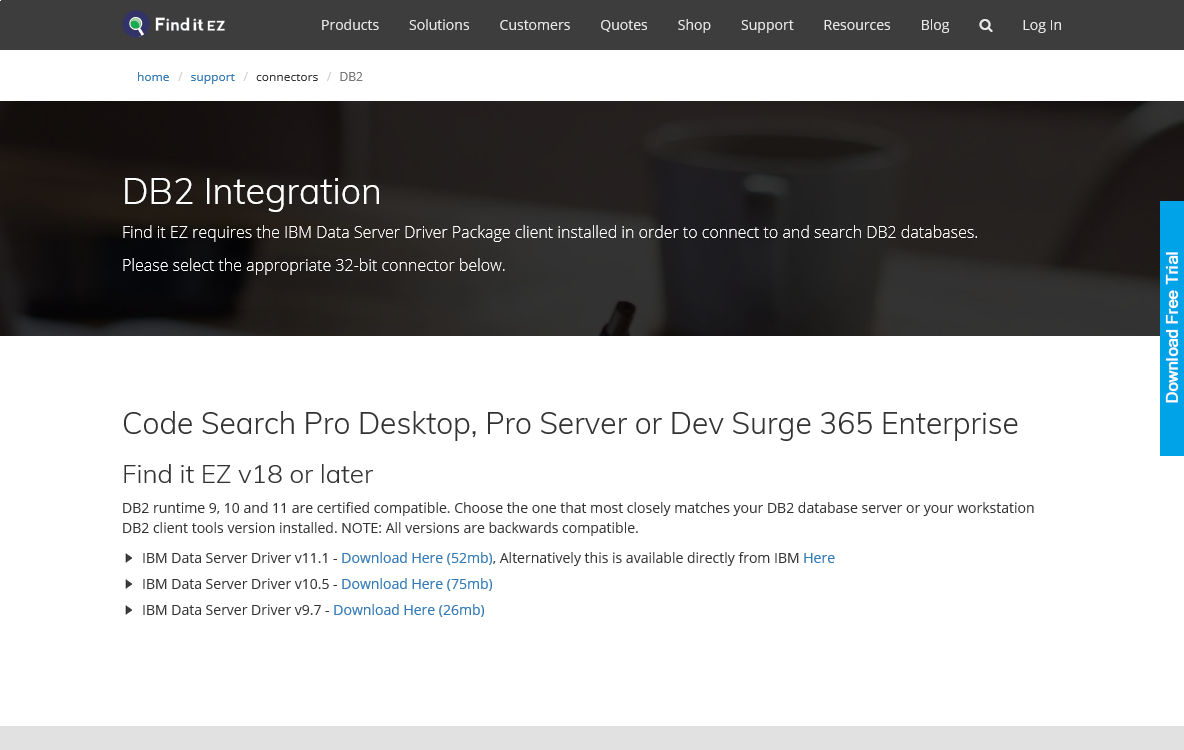Screen dimensions: 1184x750
Task: Expand the IBM Data Server Driver v10.5 triangle
Action: pos(128,584)
